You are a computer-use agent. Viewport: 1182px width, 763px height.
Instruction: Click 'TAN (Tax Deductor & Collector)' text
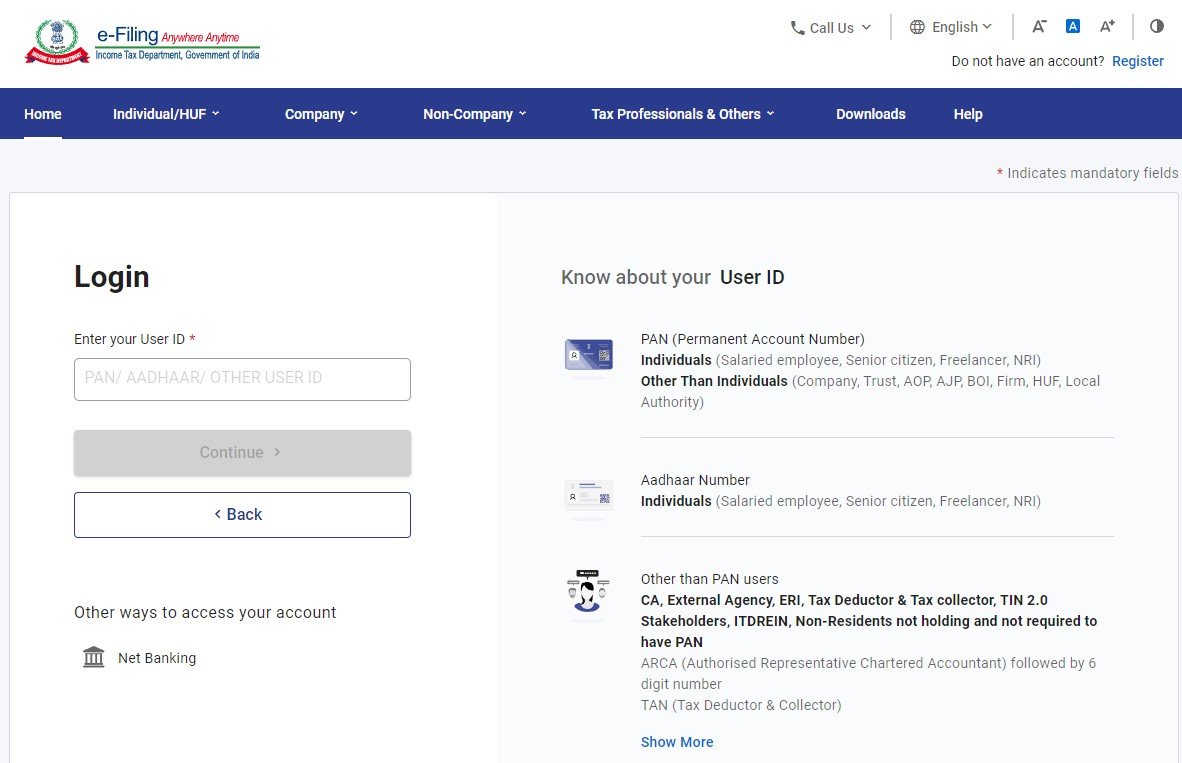click(741, 705)
